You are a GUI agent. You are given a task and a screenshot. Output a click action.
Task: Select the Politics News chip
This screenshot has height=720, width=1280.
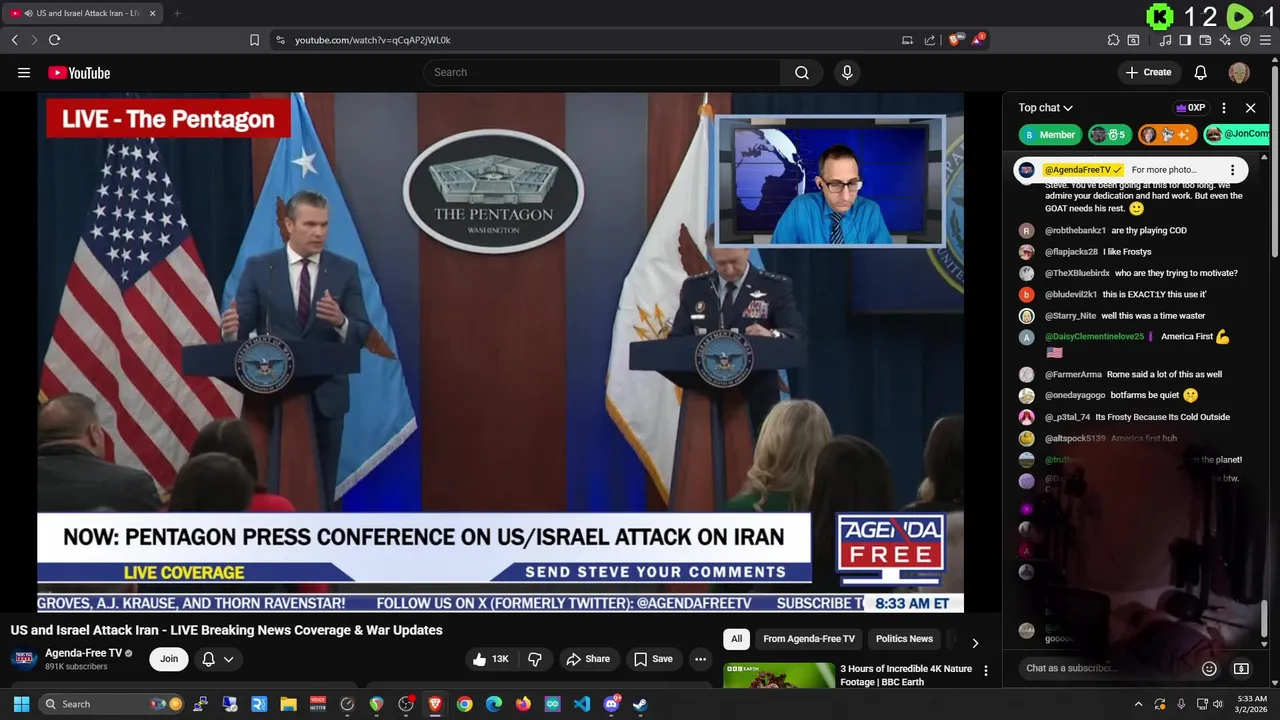coord(904,639)
